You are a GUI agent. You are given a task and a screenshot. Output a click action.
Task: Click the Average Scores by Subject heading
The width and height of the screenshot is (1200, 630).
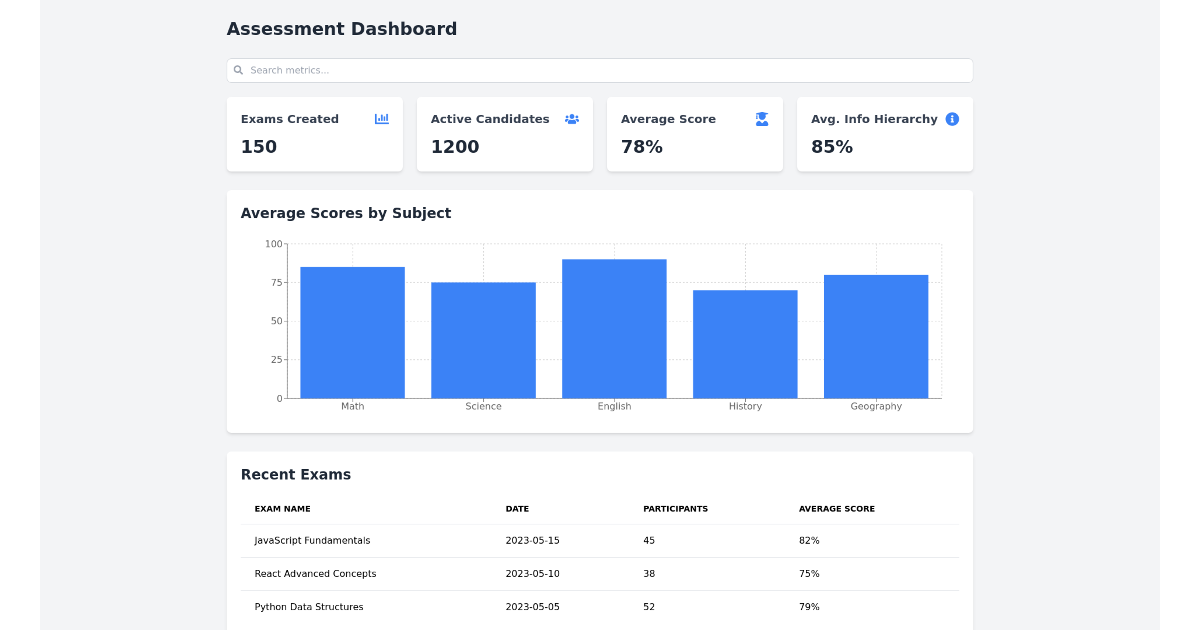tap(346, 213)
